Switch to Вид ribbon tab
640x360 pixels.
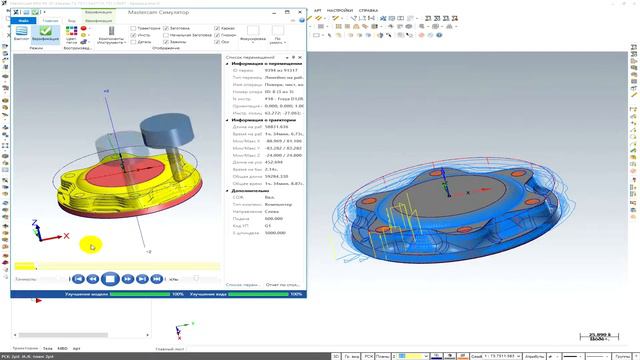(71, 20)
